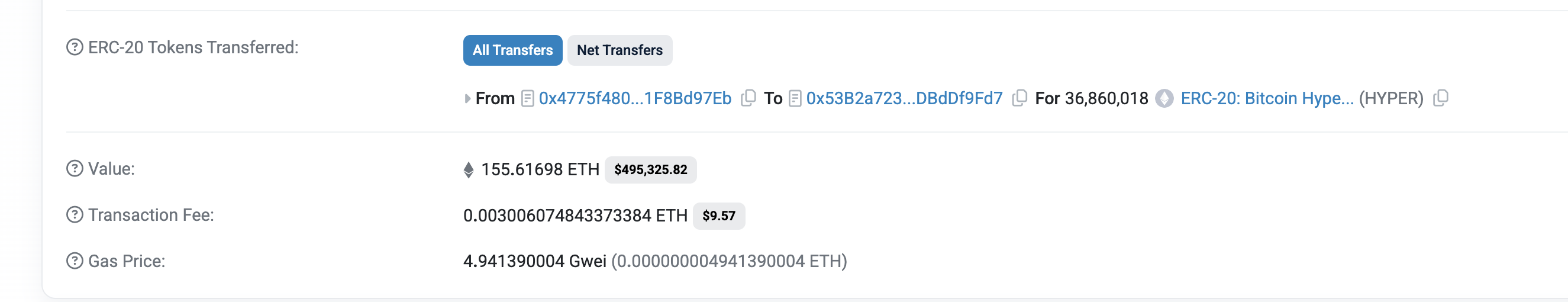Click the $9.57 fee badge
The image size is (1568, 302).
718,216
